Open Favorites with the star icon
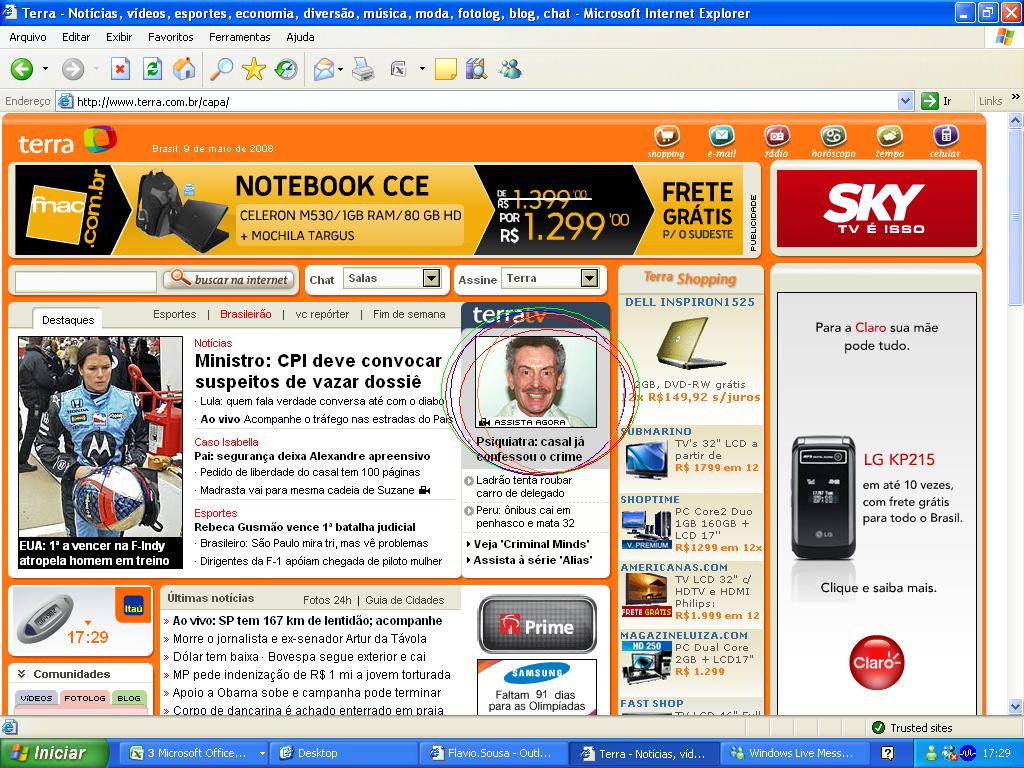The width and height of the screenshot is (1024, 768). tap(253, 69)
